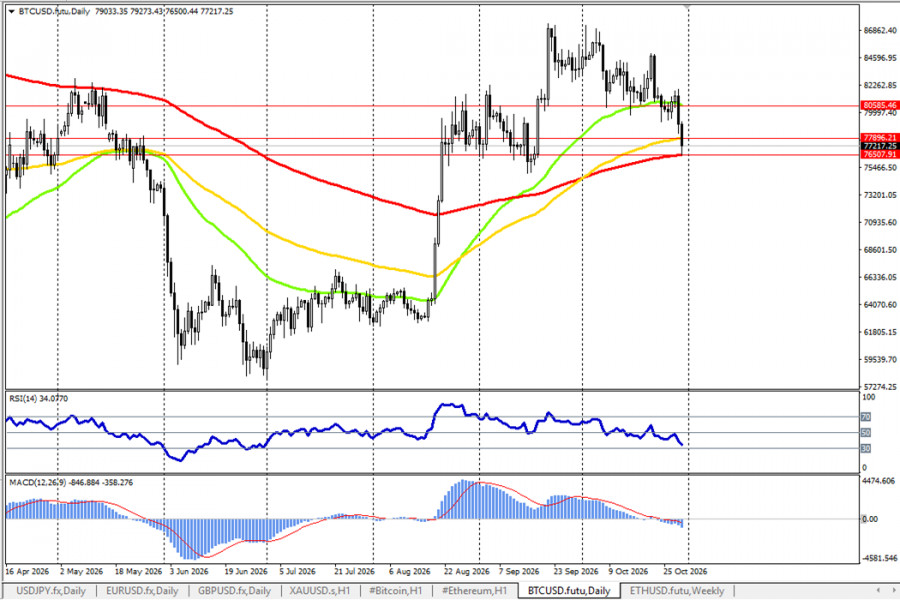The height and width of the screenshot is (600, 900).
Task: Click the 22 Aug 2026 date label
Action: [x=467, y=571]
